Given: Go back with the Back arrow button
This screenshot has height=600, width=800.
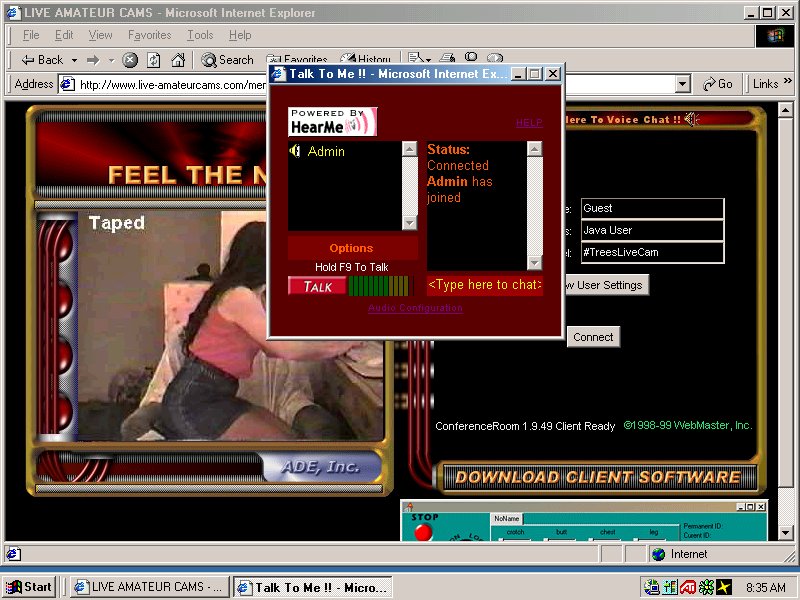Looking at the screenshot, I should [x=42, y=60].
